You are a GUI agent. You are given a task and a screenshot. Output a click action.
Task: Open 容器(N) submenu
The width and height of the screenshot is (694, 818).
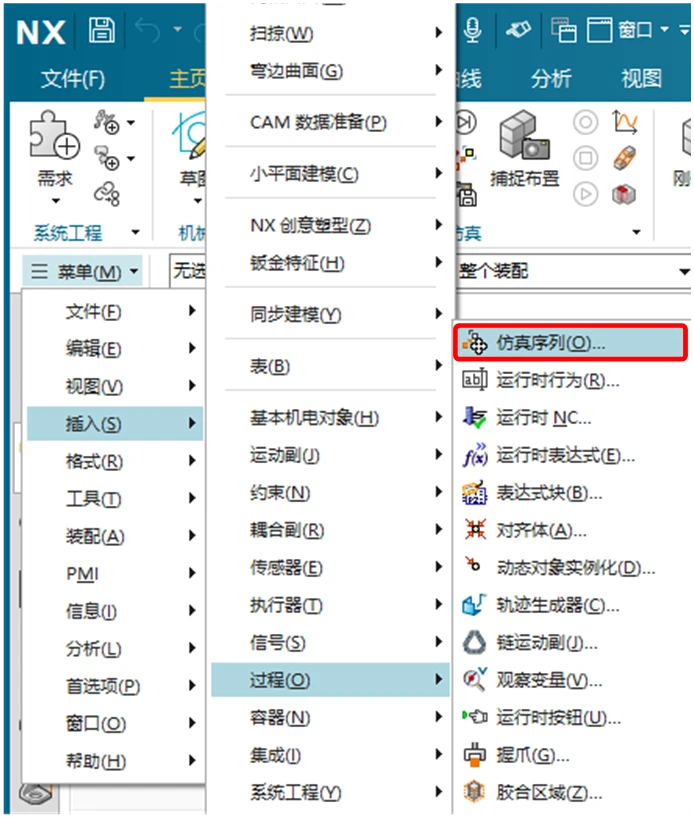click(330, 718)
